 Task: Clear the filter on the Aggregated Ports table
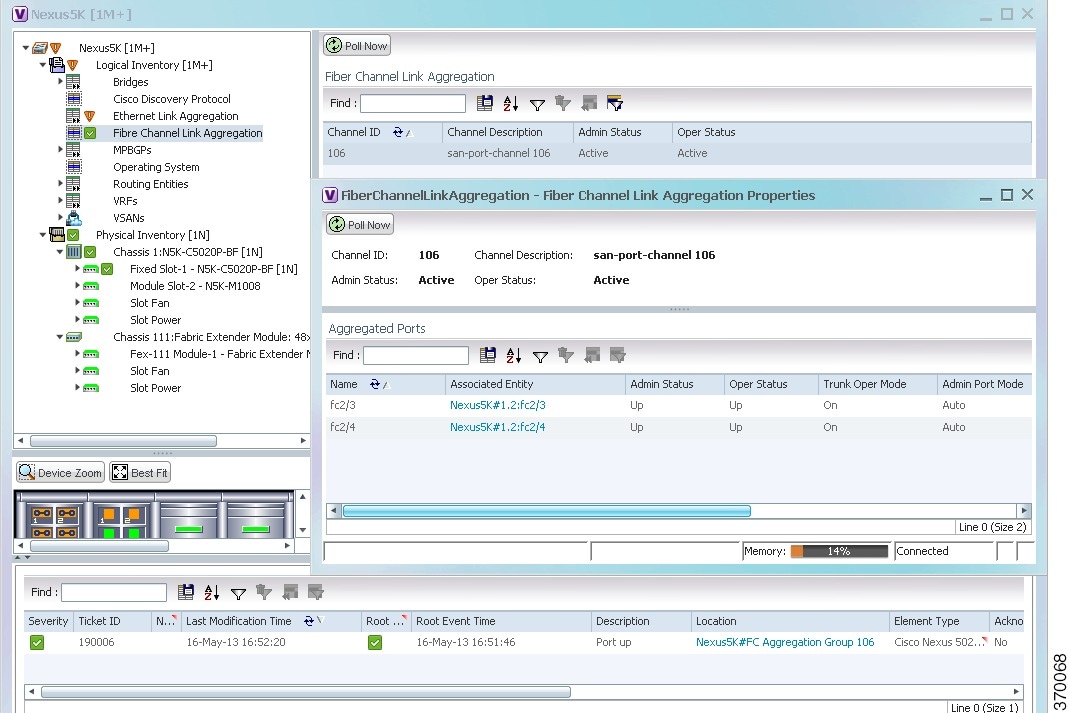click(566, 354)
